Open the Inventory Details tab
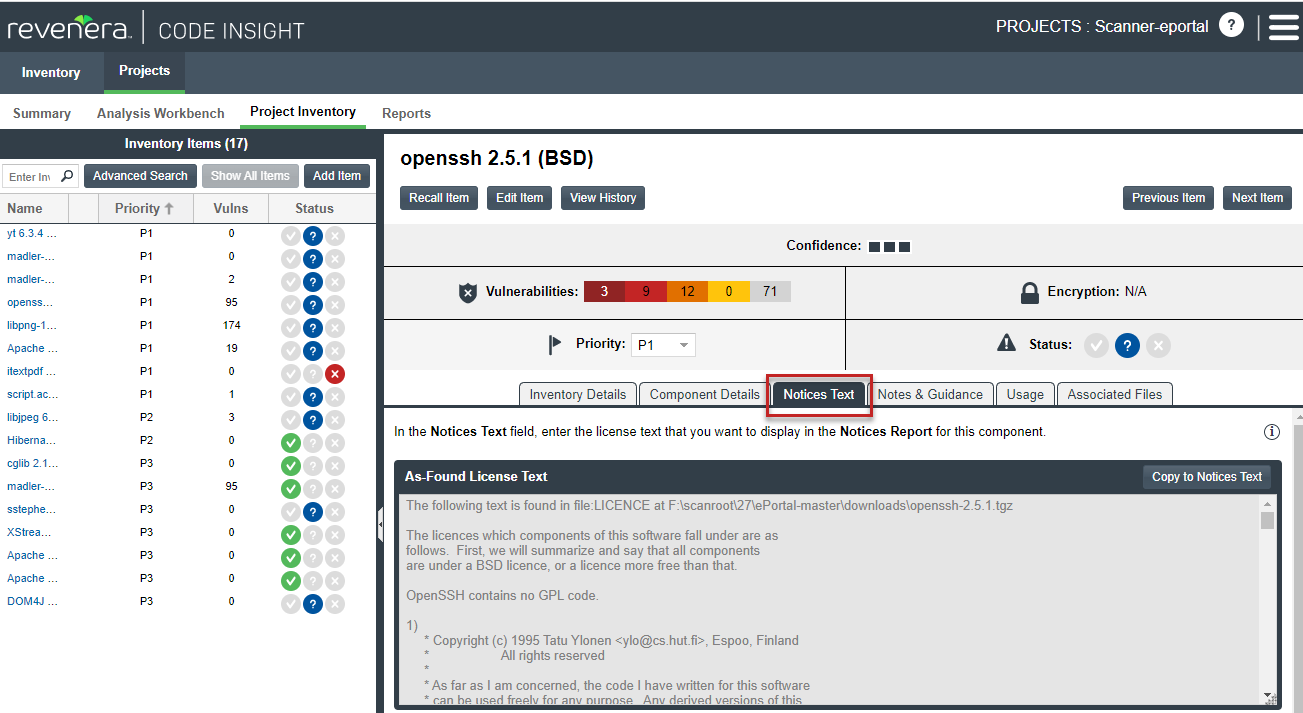Screen dimensions: 1303x713 578,394
